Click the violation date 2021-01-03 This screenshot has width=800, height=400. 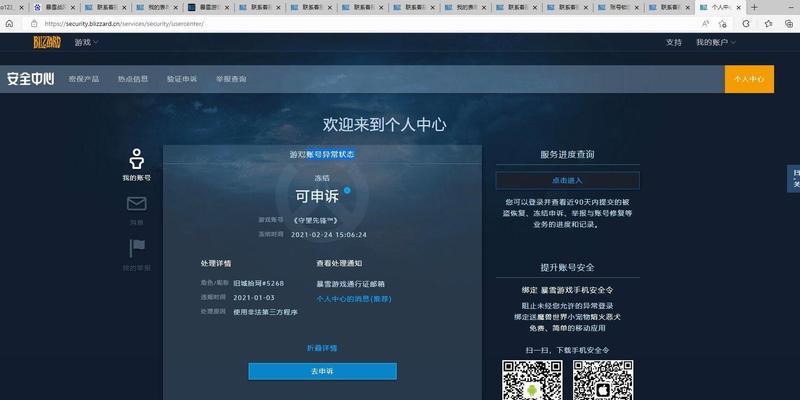click(x=254, y=297)
